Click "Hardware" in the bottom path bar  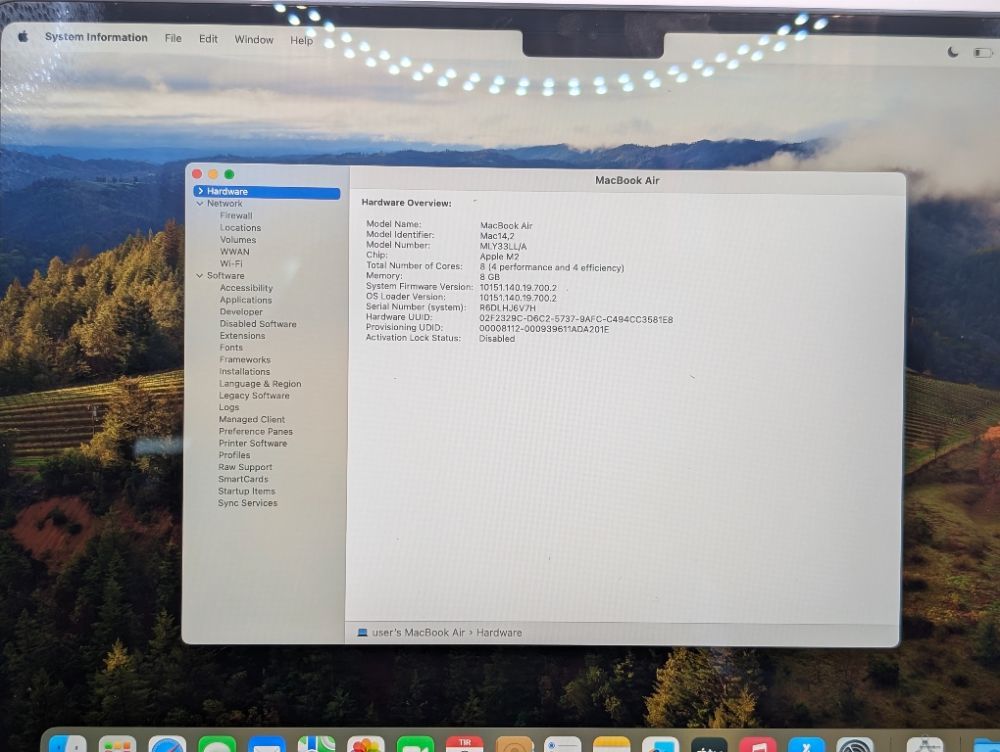(499, 633)
